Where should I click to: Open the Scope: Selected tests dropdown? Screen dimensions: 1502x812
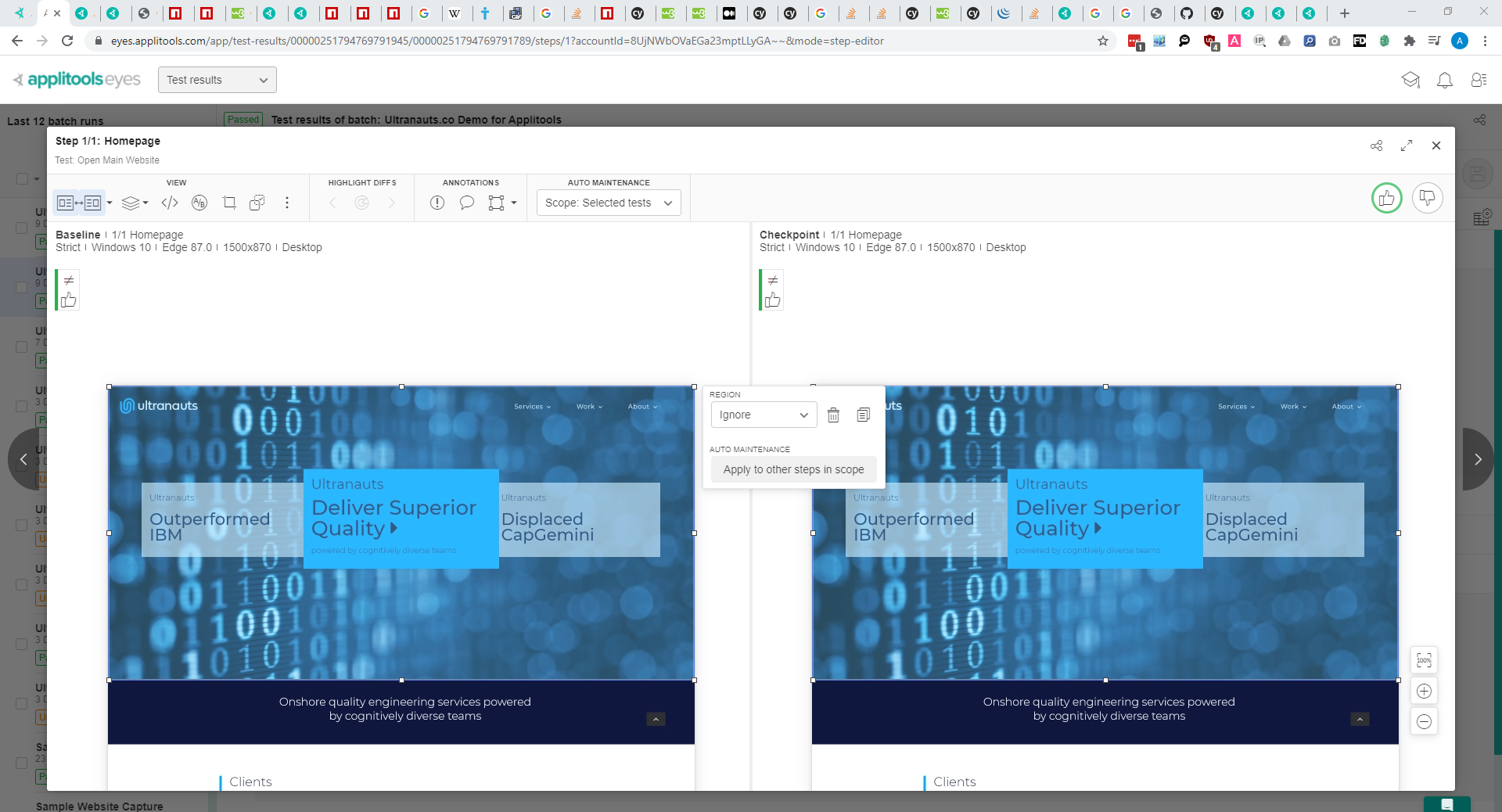click(x=608, y=203)
